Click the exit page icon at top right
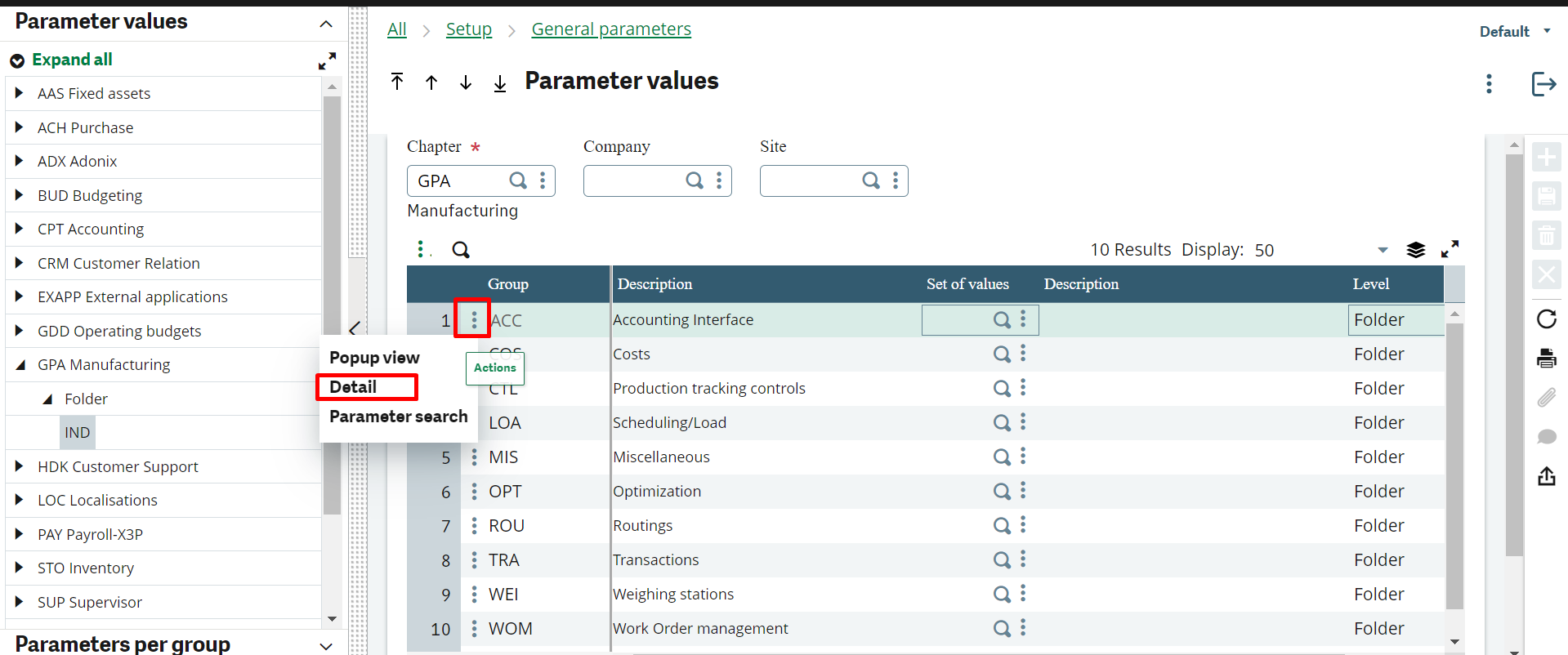 point(1543,84)
